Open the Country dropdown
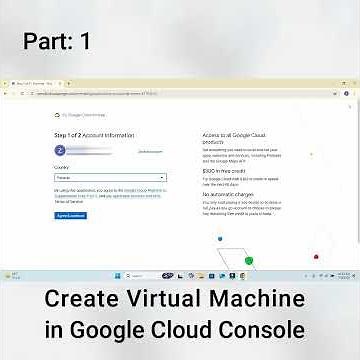This screenshot has height=360, width=360. point(110,178)
